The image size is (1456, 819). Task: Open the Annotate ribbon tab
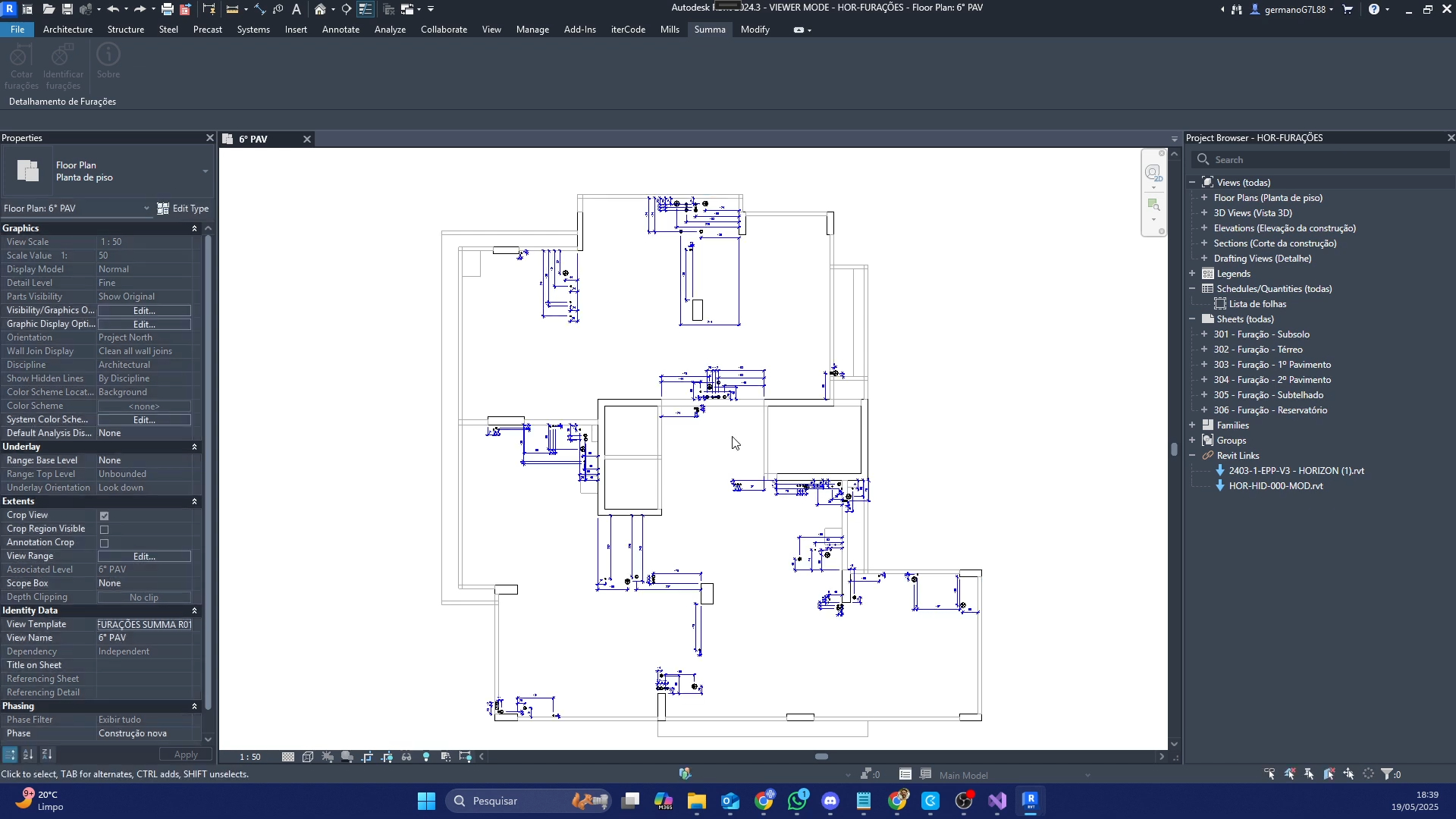[x=340, y=30]
